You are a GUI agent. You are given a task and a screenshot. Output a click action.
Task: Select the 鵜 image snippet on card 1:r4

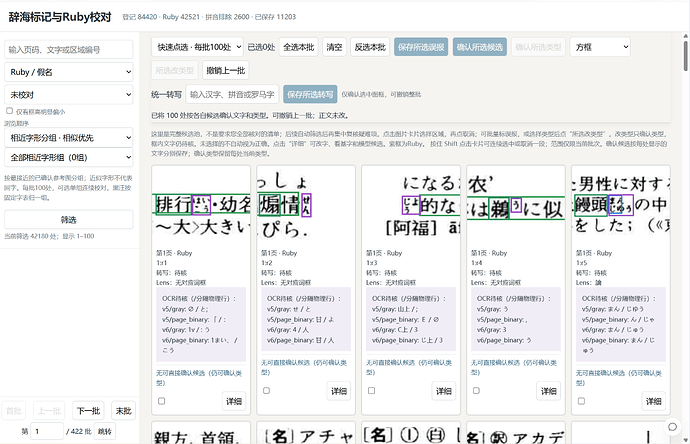tap(516, 205)
